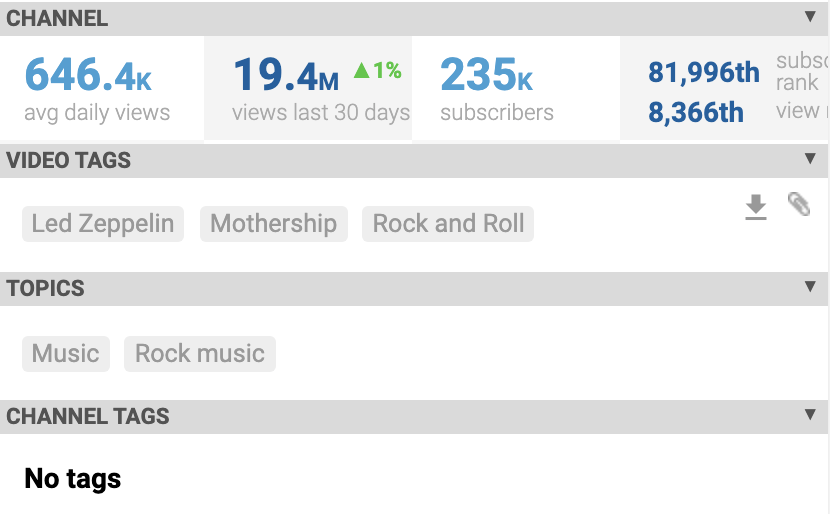Open the Rock and Roll tag

(x=448, y=224)
